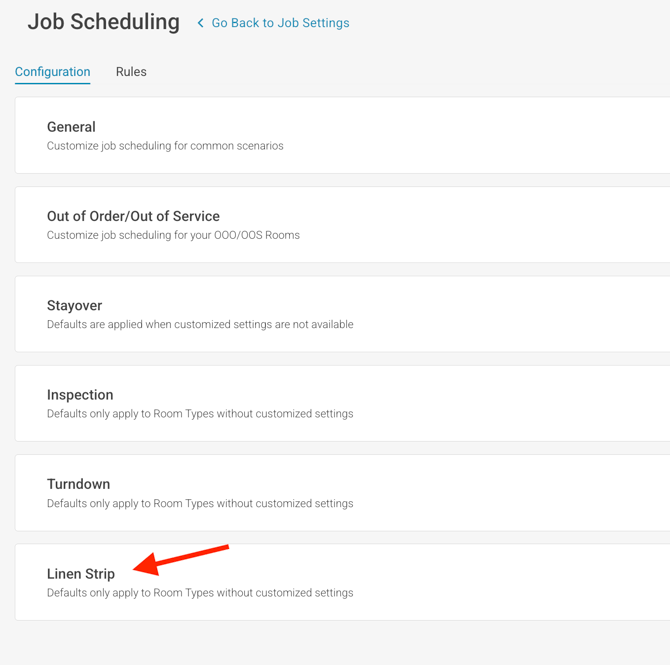The image size is (670, 665).
Task: Click Stayover defaults description text
Action: pos(200,324)
